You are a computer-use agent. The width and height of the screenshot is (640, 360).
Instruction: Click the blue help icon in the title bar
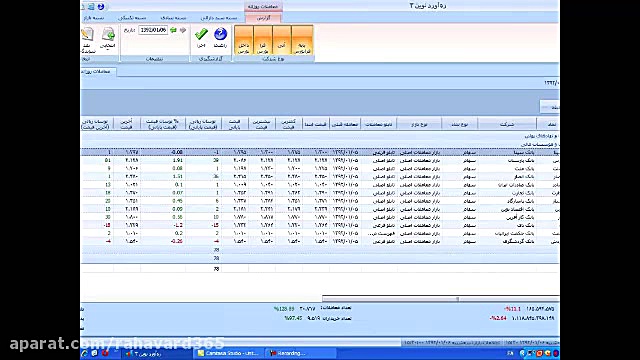point(101,7)
